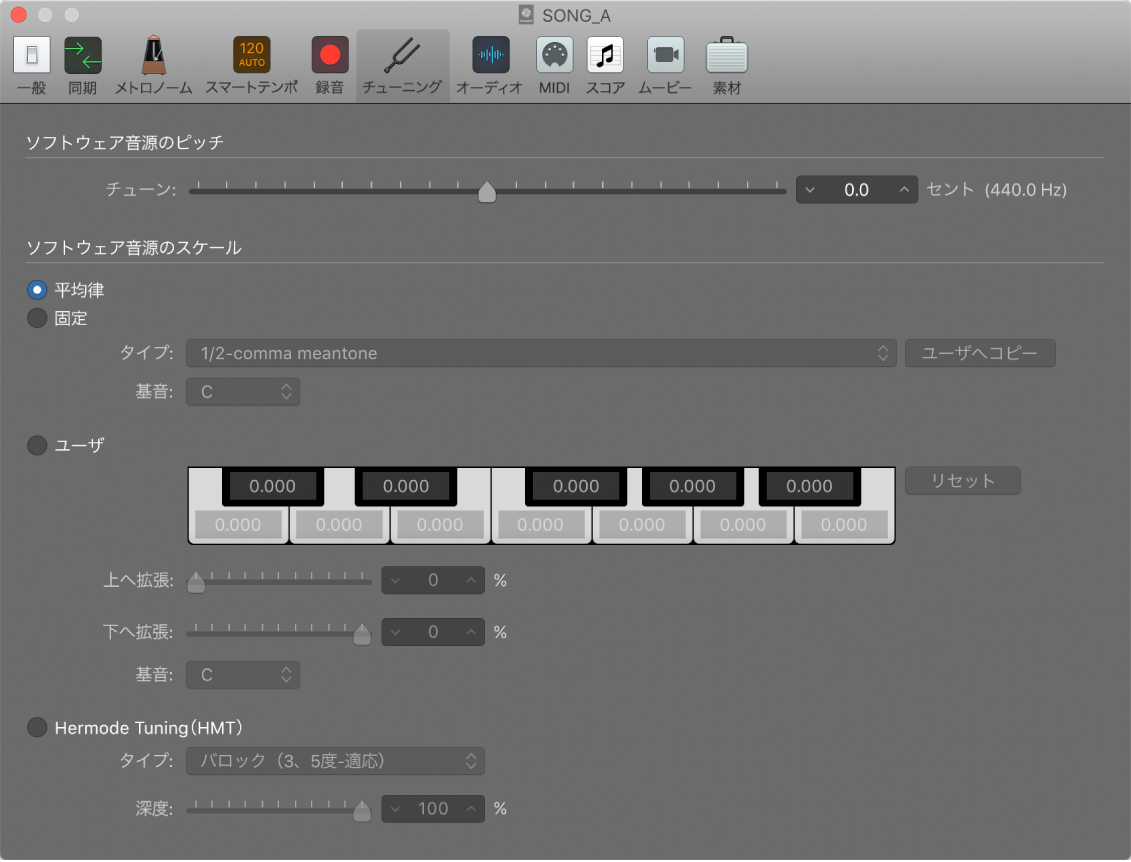Open the 1/2-comma meantone type dropdown
Image resolution: width=1131 pixels, height=862 pixels.
click(x=540, y=353)
